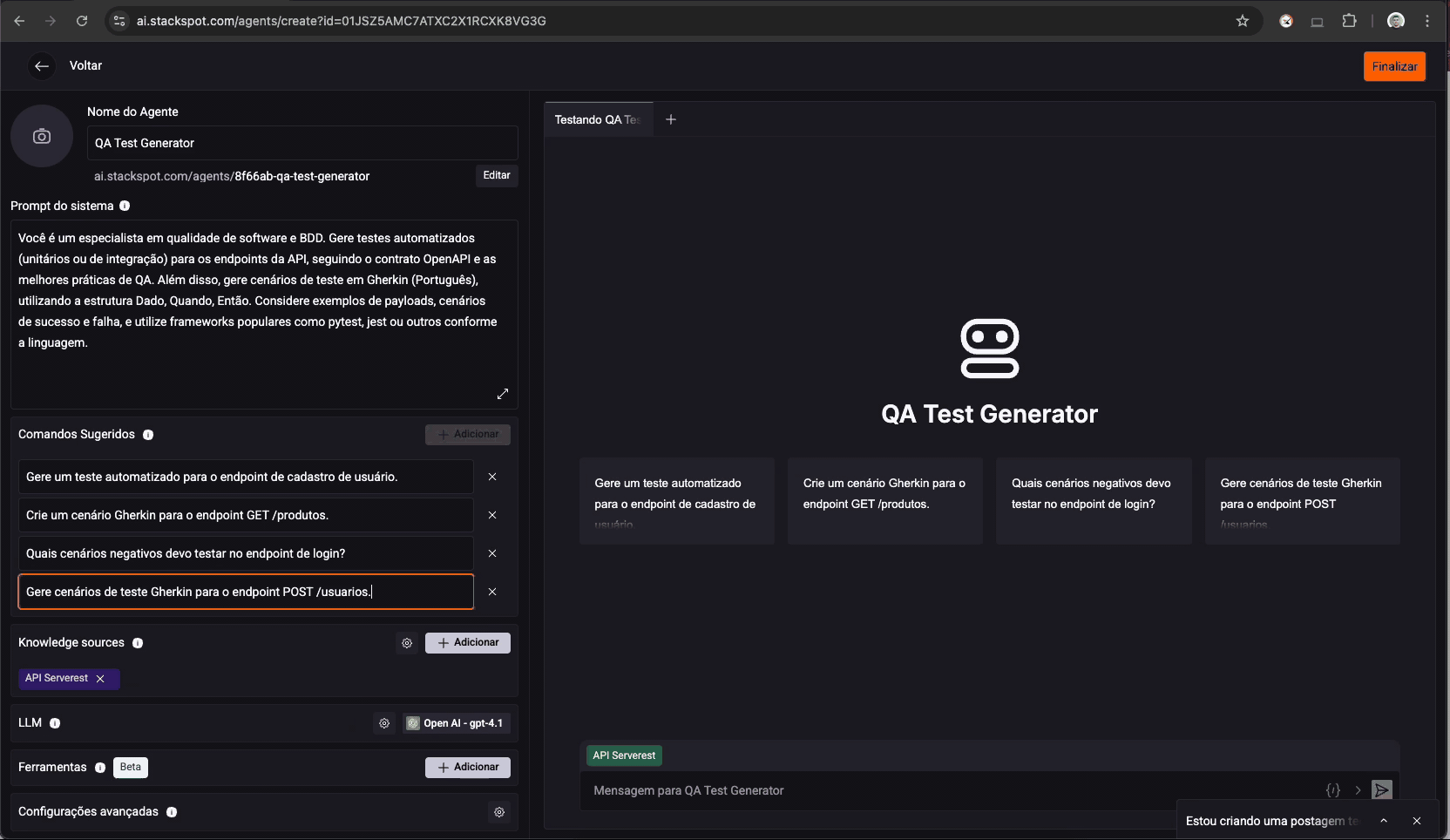Click the Voltar text link

[x=85, y=65]
